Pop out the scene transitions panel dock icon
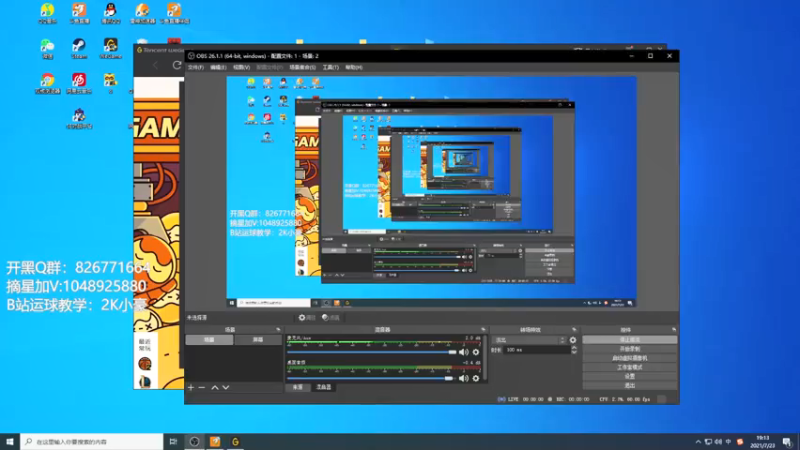This screenshot has height=450, width=800. coord(574,330)
